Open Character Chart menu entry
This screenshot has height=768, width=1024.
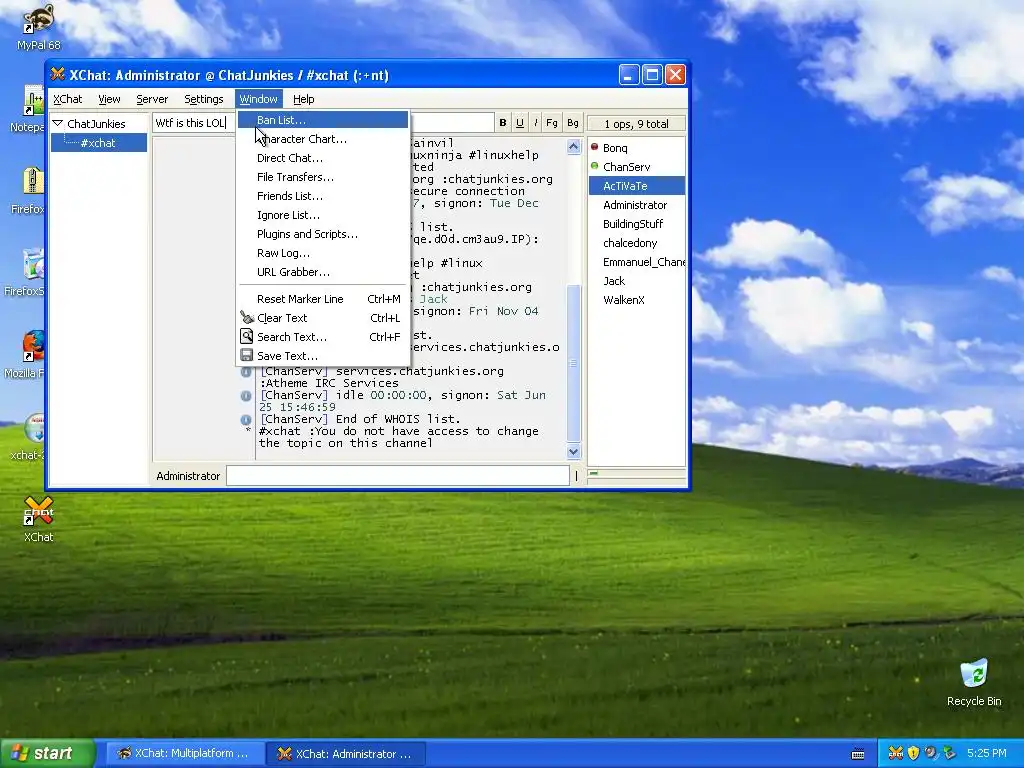(x=323, y=138)
